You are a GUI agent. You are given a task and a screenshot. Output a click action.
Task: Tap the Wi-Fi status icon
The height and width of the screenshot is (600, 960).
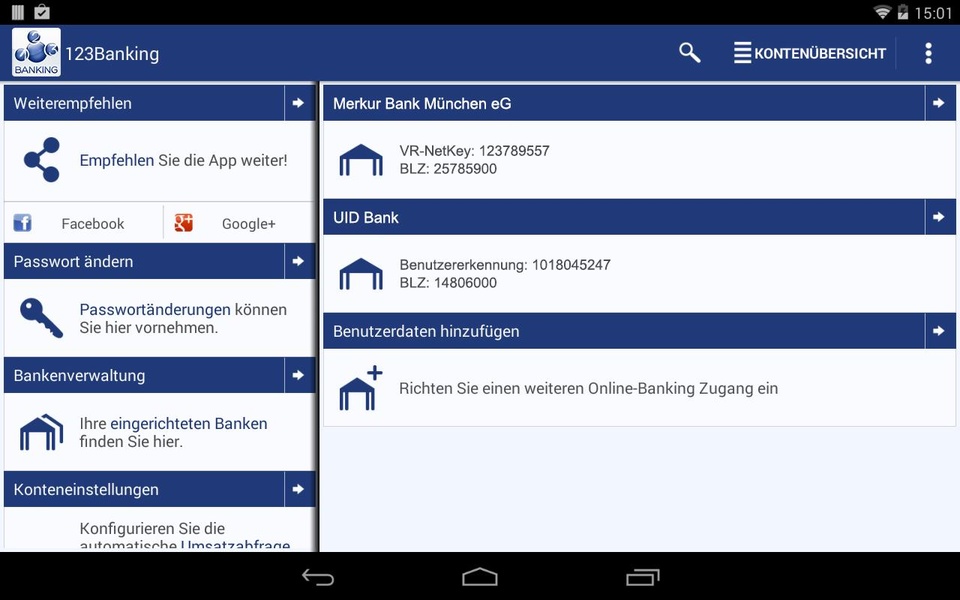click(x=882, y=12)
